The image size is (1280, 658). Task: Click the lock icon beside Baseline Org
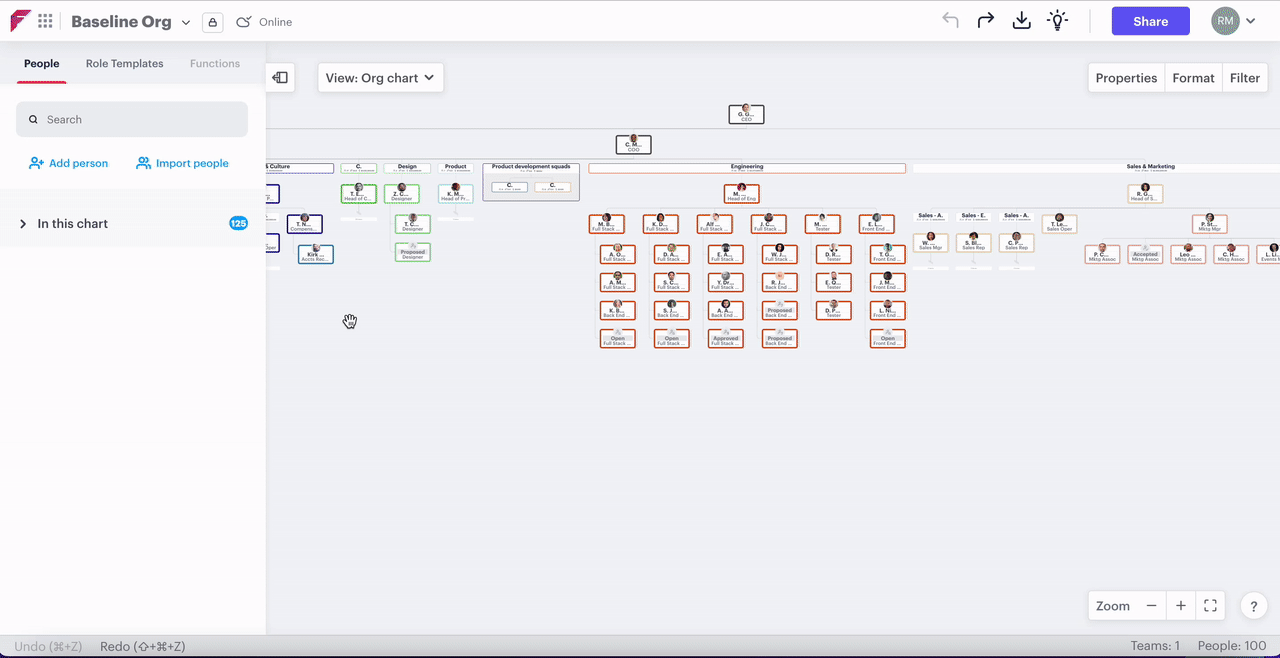tap(212, 22)
